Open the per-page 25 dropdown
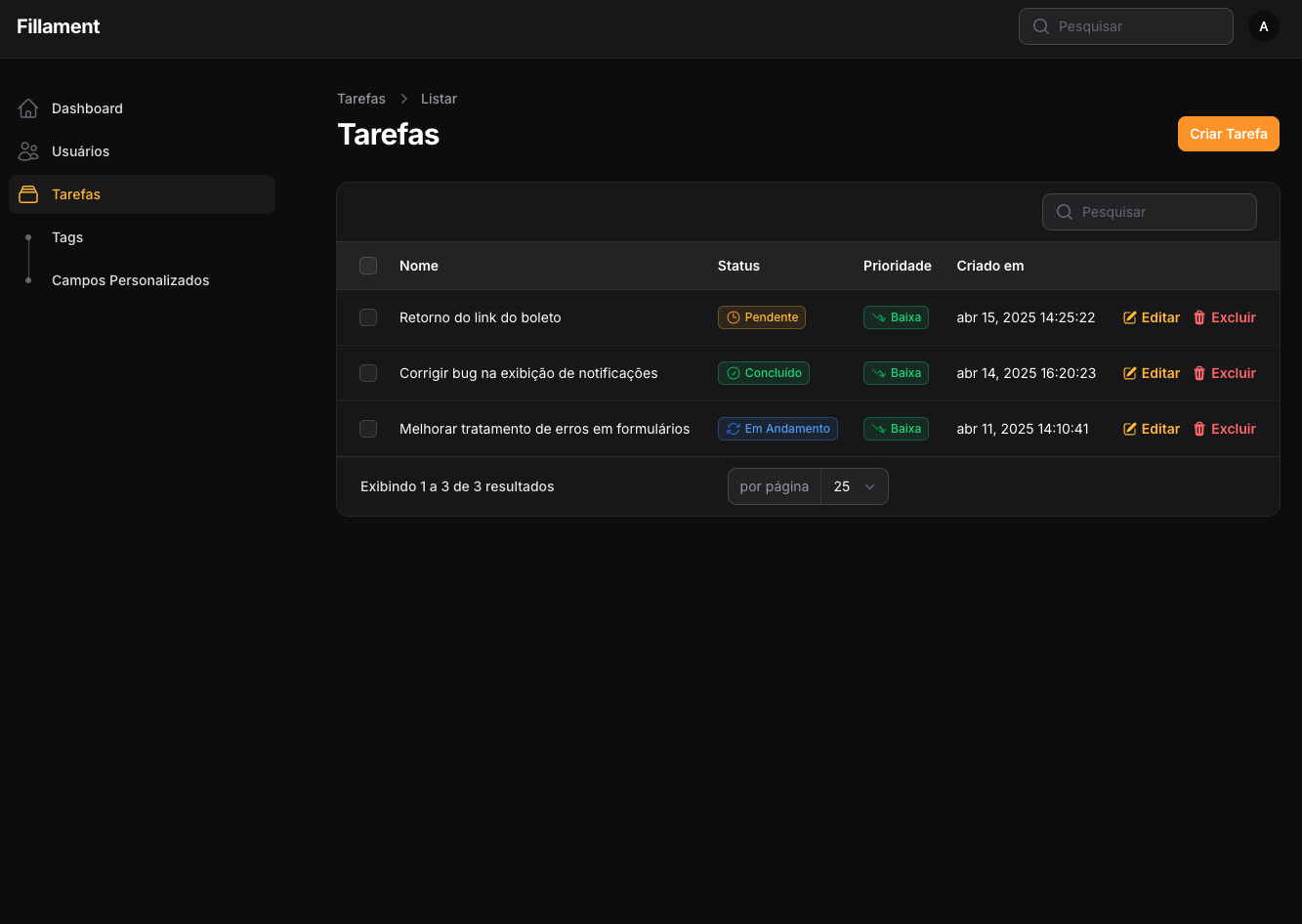Screen dimensions: 1302x924 pyautogui.click(x=854, y=486)
